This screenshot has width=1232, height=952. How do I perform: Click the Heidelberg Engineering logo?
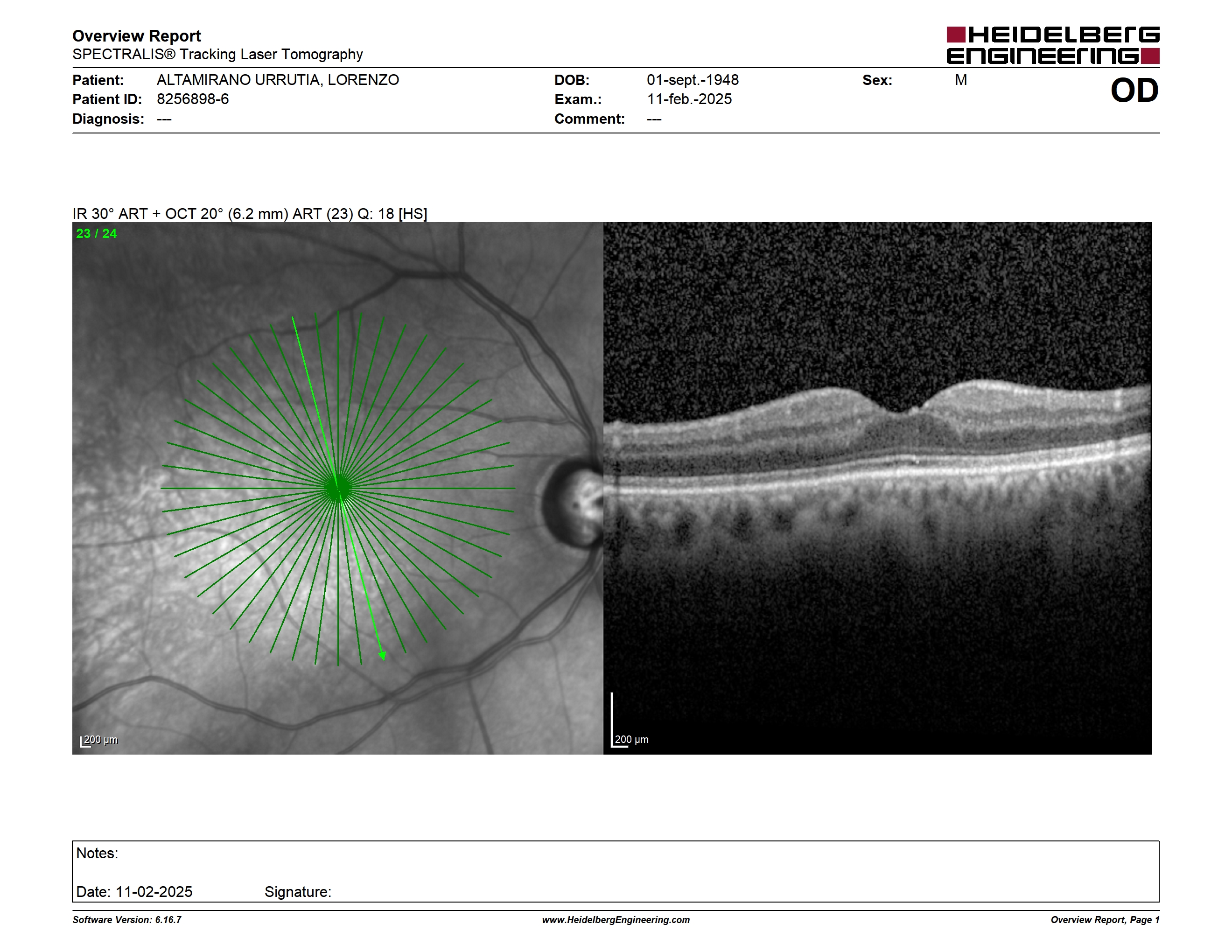(x=1053, y=45)
